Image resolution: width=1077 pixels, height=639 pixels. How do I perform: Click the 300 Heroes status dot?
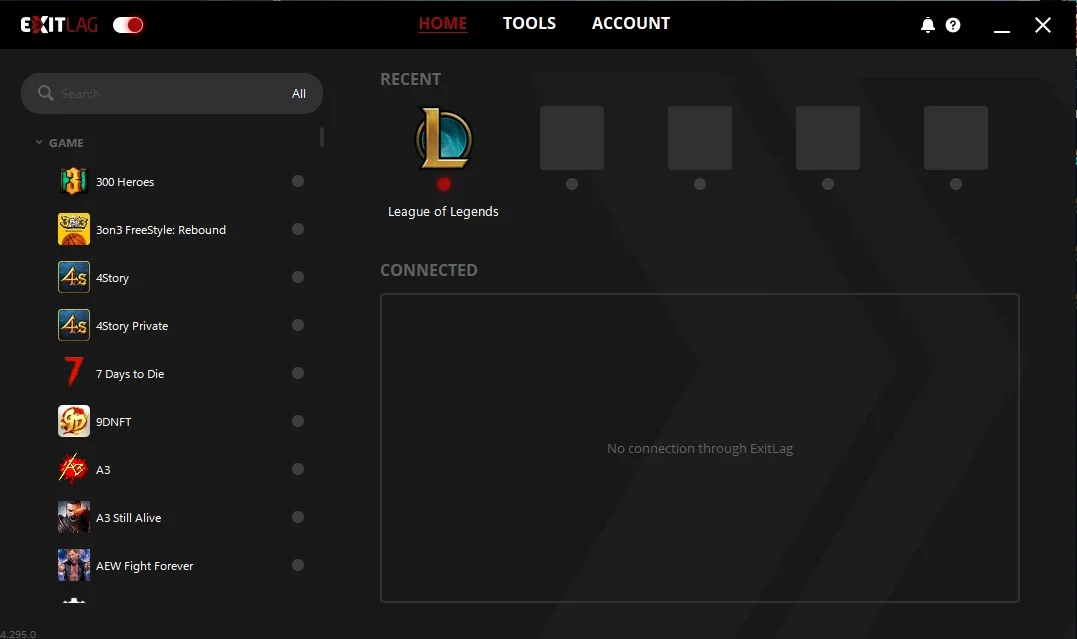298,181
